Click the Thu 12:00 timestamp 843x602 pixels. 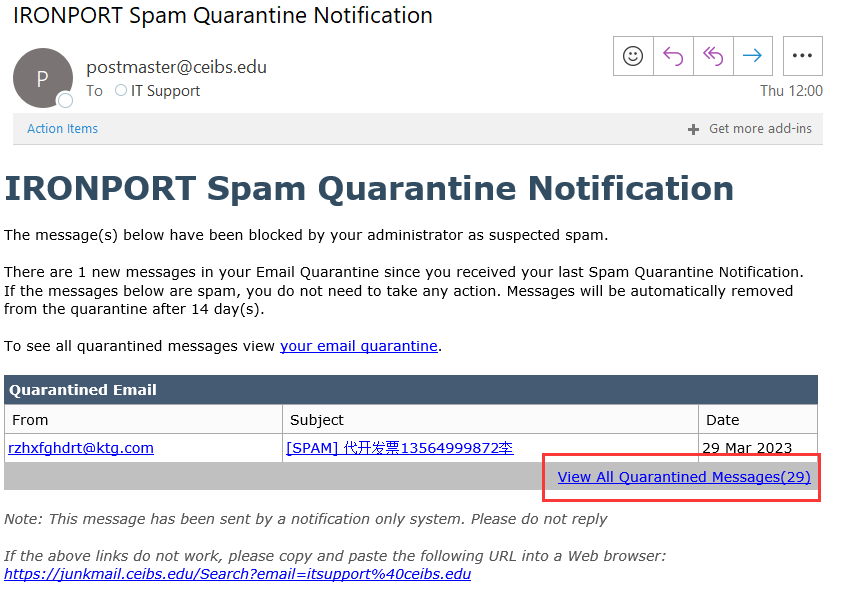(x=791, y=91)
